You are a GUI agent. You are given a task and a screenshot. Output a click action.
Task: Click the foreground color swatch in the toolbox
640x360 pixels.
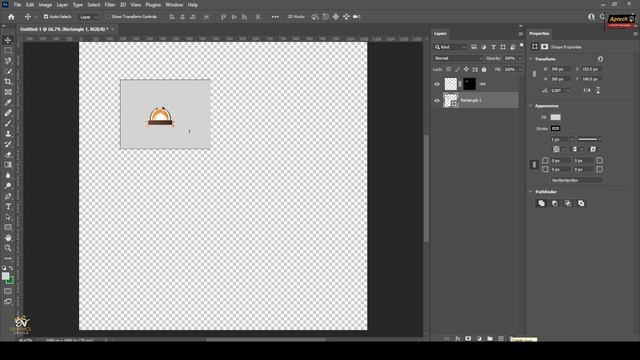click(x=5, y=276)
